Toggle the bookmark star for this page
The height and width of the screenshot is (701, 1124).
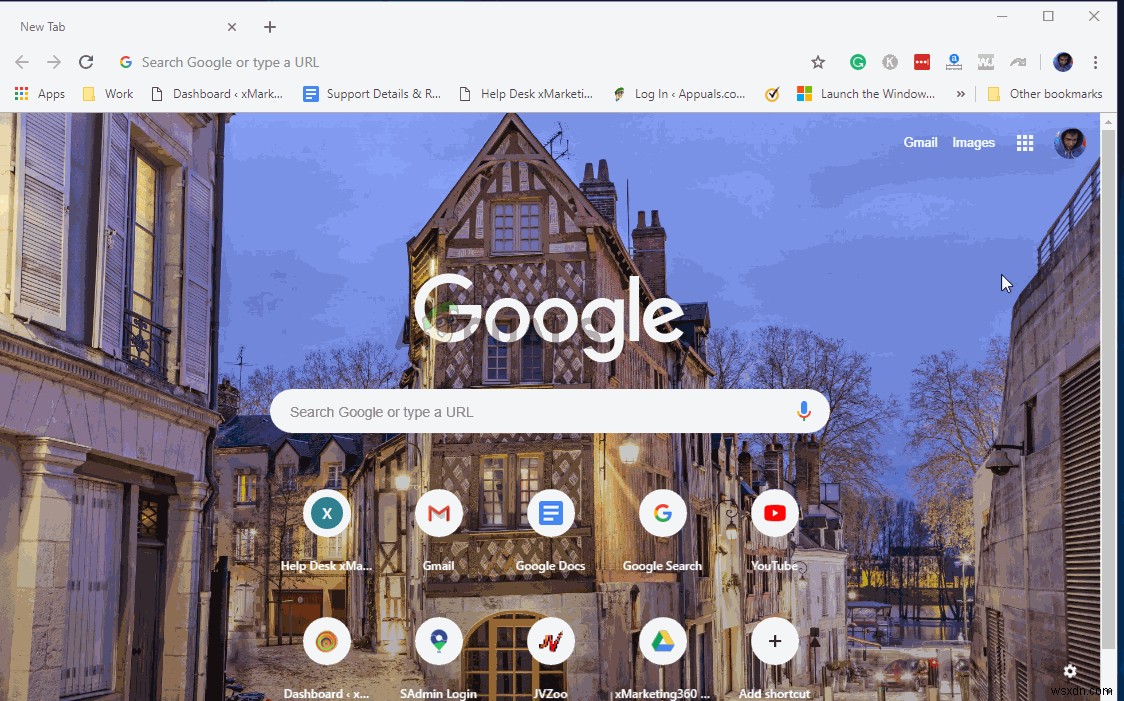click(818, 62)
